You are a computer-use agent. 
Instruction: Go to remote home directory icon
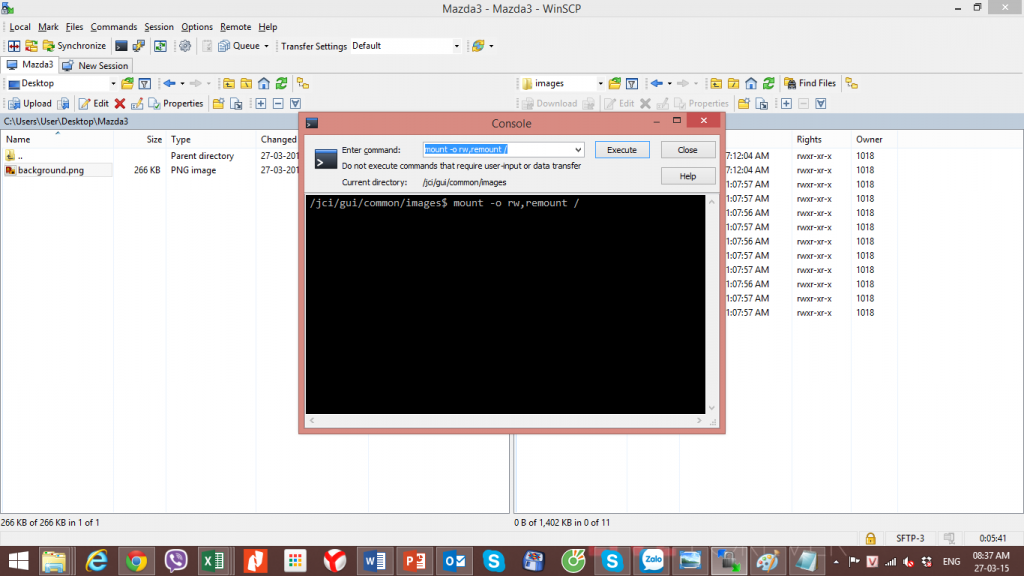click(751, 84)
